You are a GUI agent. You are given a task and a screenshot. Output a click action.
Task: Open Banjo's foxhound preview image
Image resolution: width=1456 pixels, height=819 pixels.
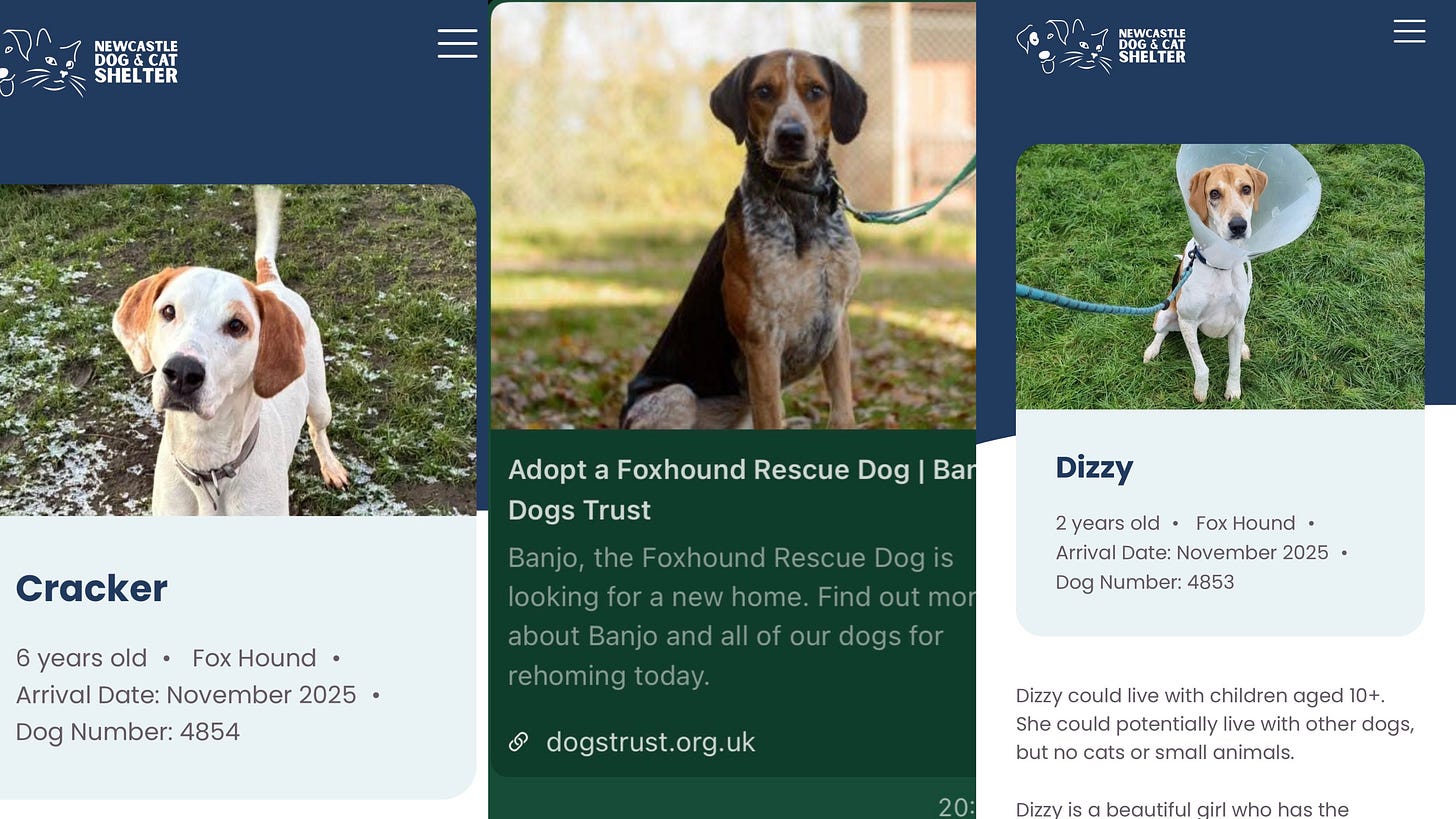pos(733,215)
